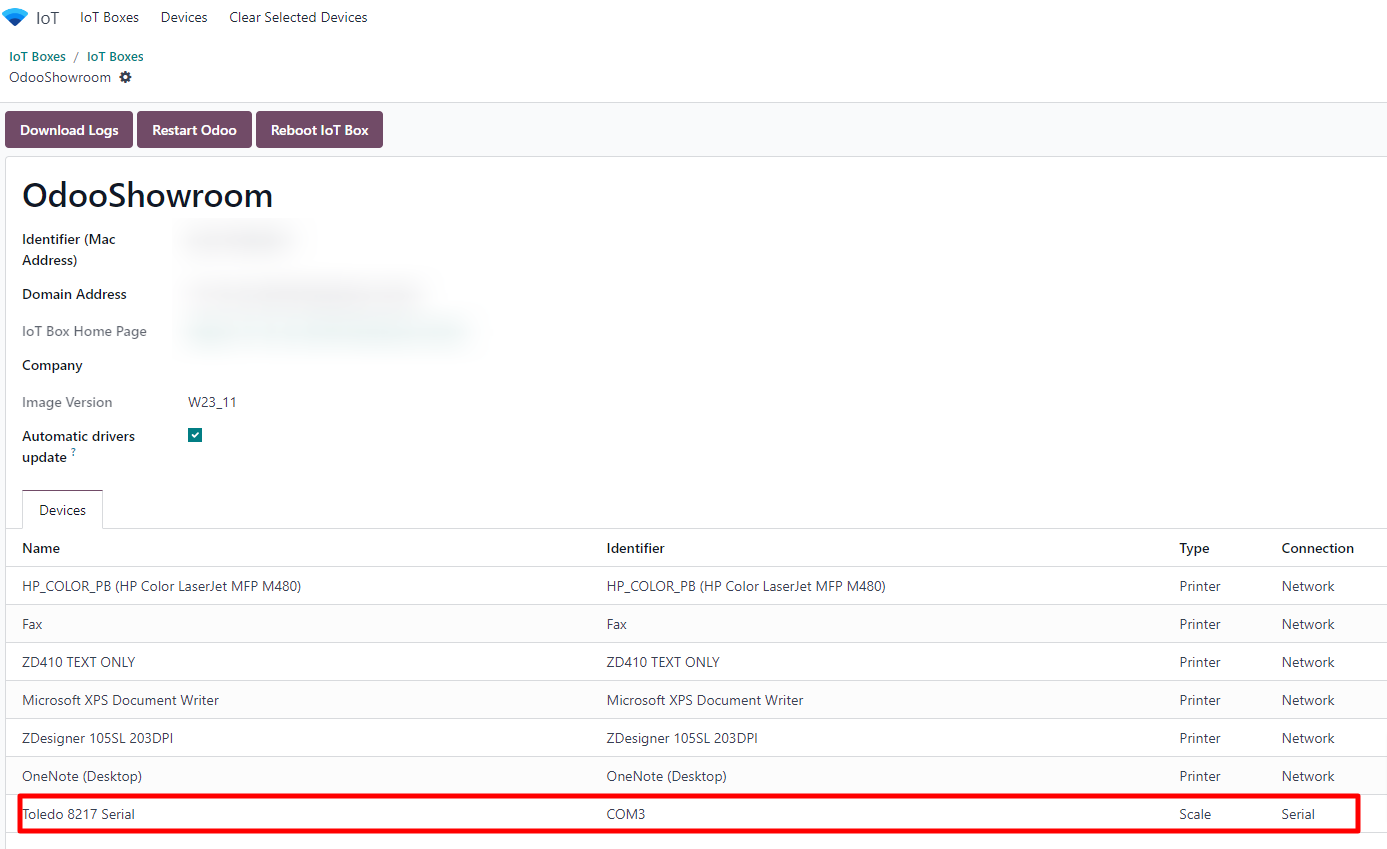
Task: Click the W23_11 image version value
Action: [212, 402]
